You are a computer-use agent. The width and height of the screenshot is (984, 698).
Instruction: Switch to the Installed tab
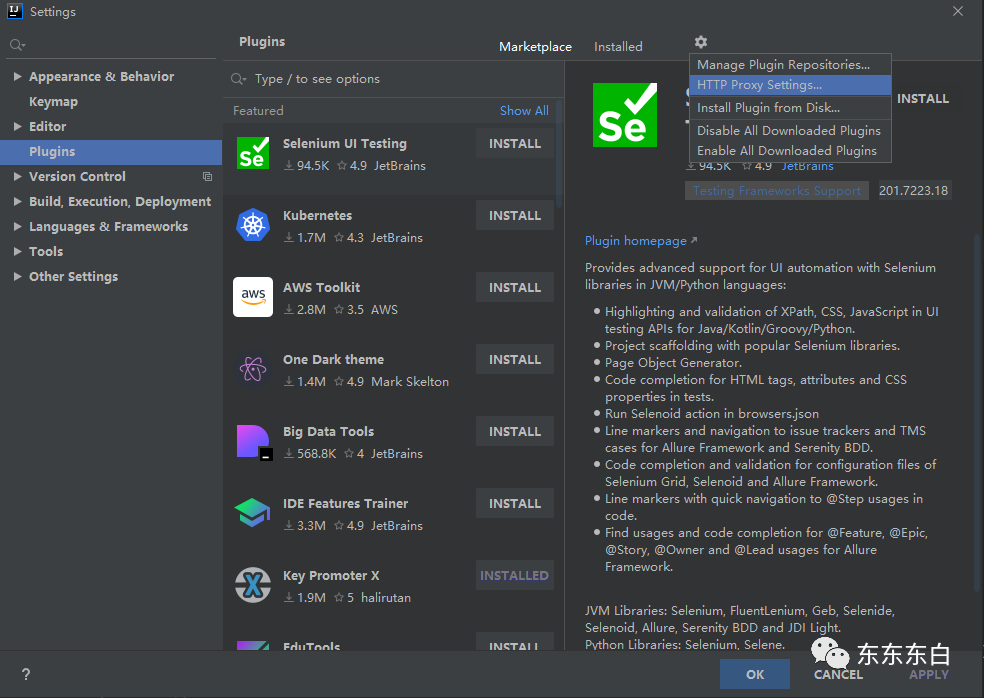tap(618, 46)
